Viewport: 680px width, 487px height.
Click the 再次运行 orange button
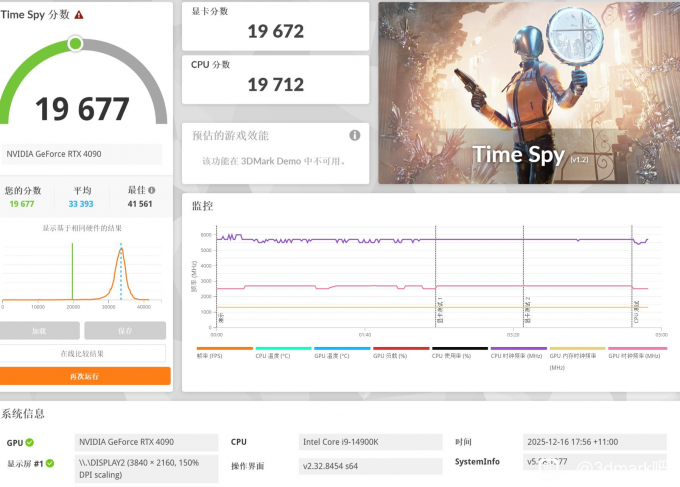click(85, 376)
